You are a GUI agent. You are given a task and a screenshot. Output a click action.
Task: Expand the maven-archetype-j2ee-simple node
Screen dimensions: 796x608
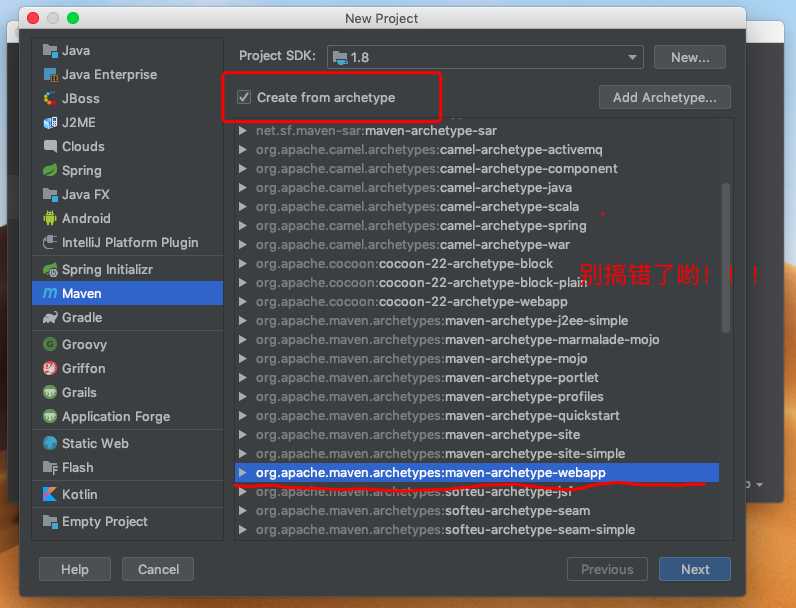[x=243, y=321]
